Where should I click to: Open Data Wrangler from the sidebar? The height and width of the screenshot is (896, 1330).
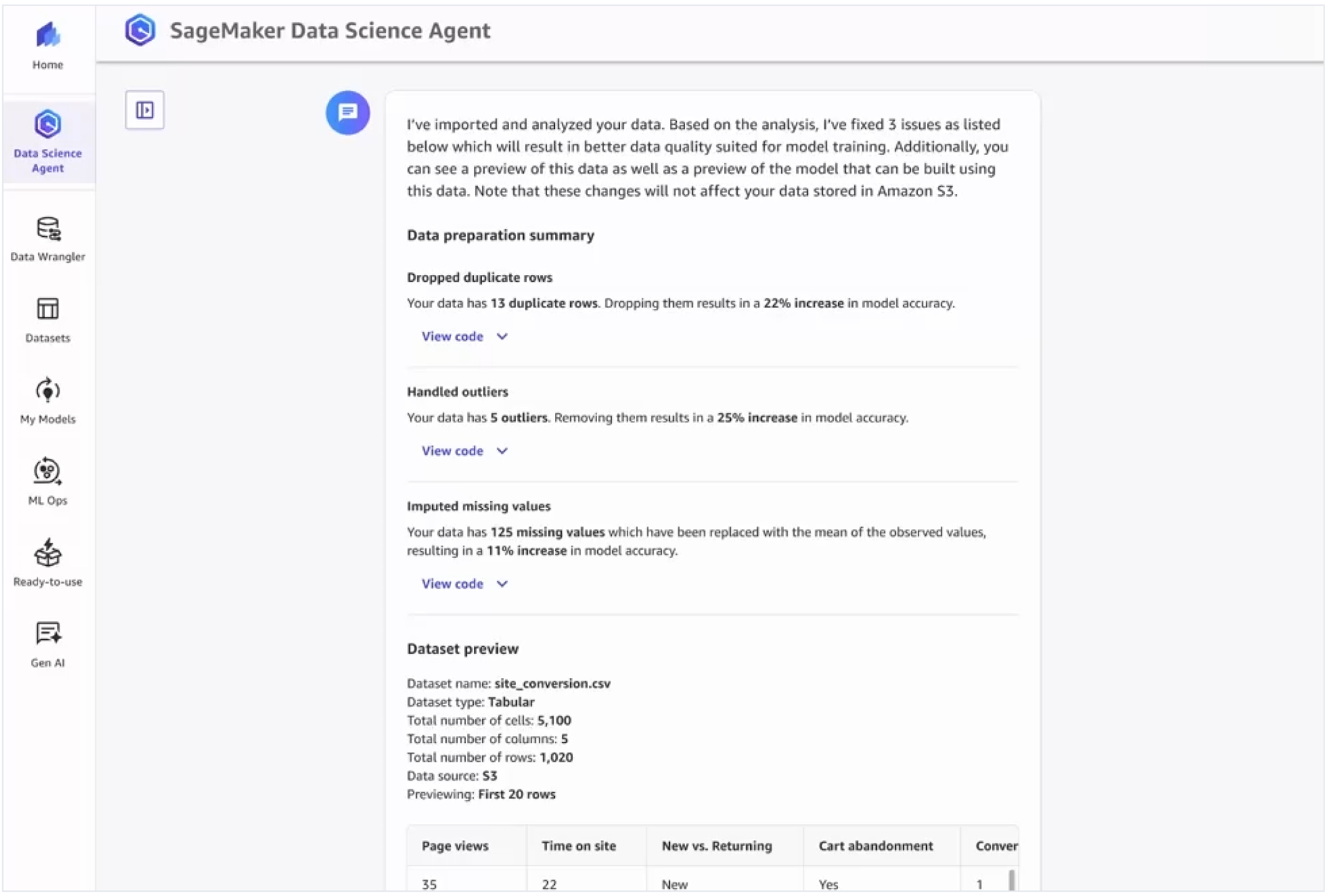48,239
